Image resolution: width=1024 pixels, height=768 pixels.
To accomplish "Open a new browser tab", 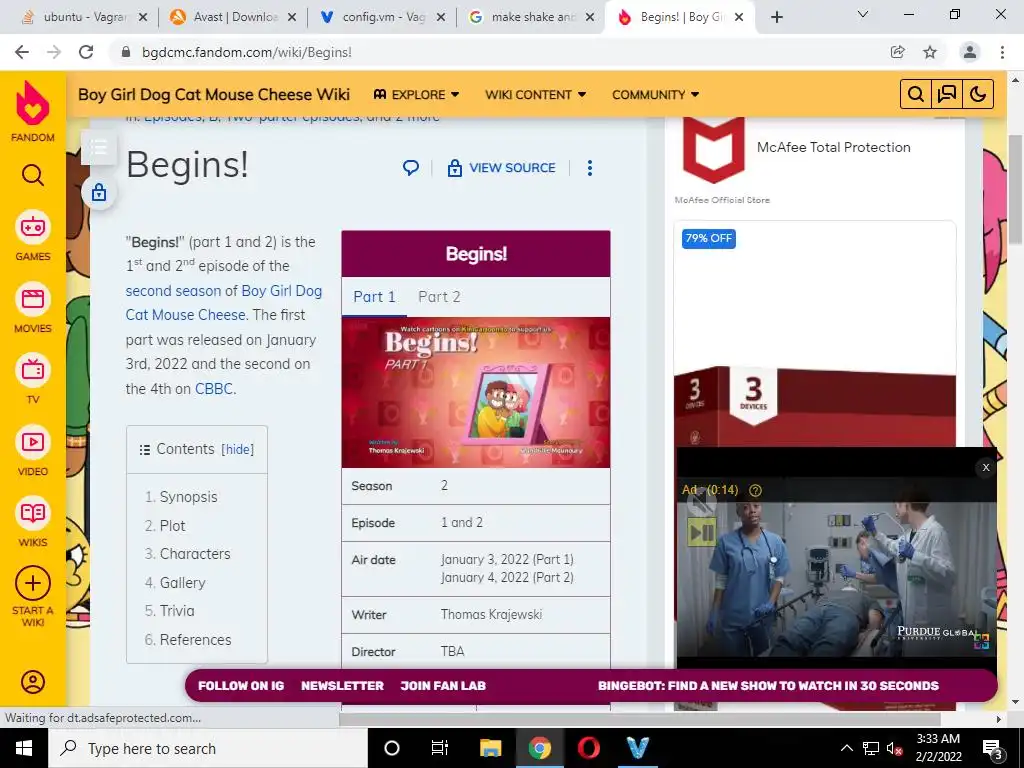I will tap(776, 17).
